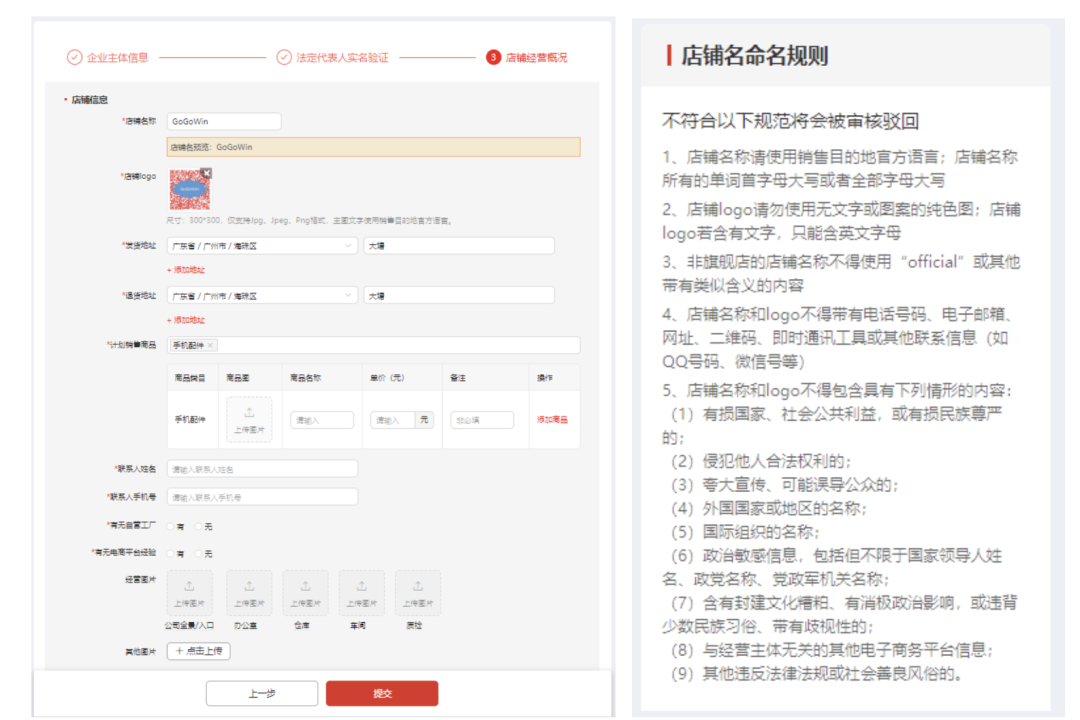This screenshot has height=720, width=1080.
Task: Upload a photo for 公司全景/入口
Action: pyautogui.click(x=188, y=593)
